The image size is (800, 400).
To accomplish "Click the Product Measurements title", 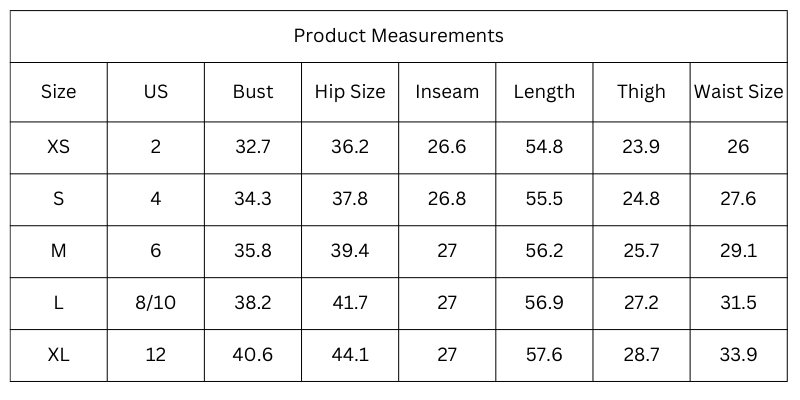I will pyautogui.click(x=398, y=36).
